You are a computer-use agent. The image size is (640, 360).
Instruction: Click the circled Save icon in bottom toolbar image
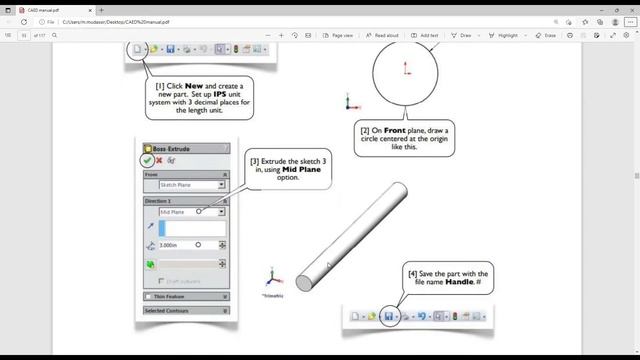(x=389, y=316)
